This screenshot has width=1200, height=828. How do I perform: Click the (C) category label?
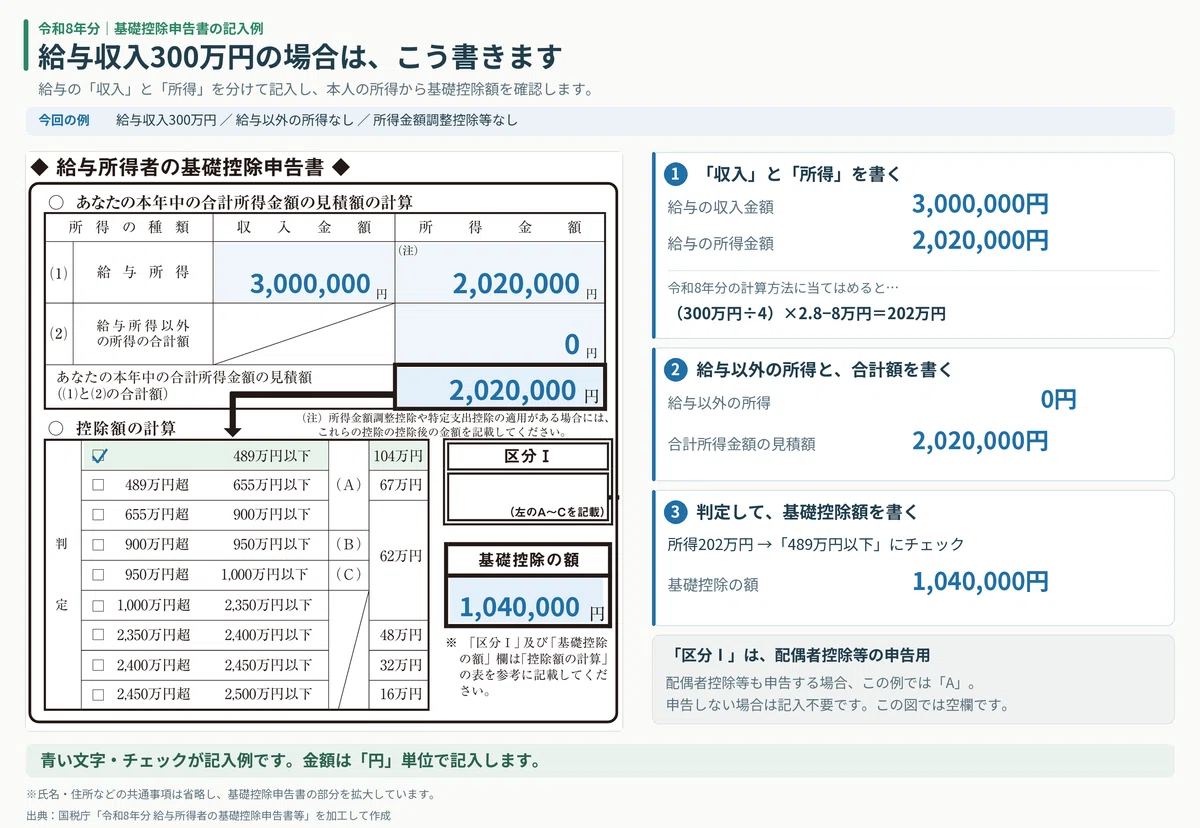pos(349,575)
